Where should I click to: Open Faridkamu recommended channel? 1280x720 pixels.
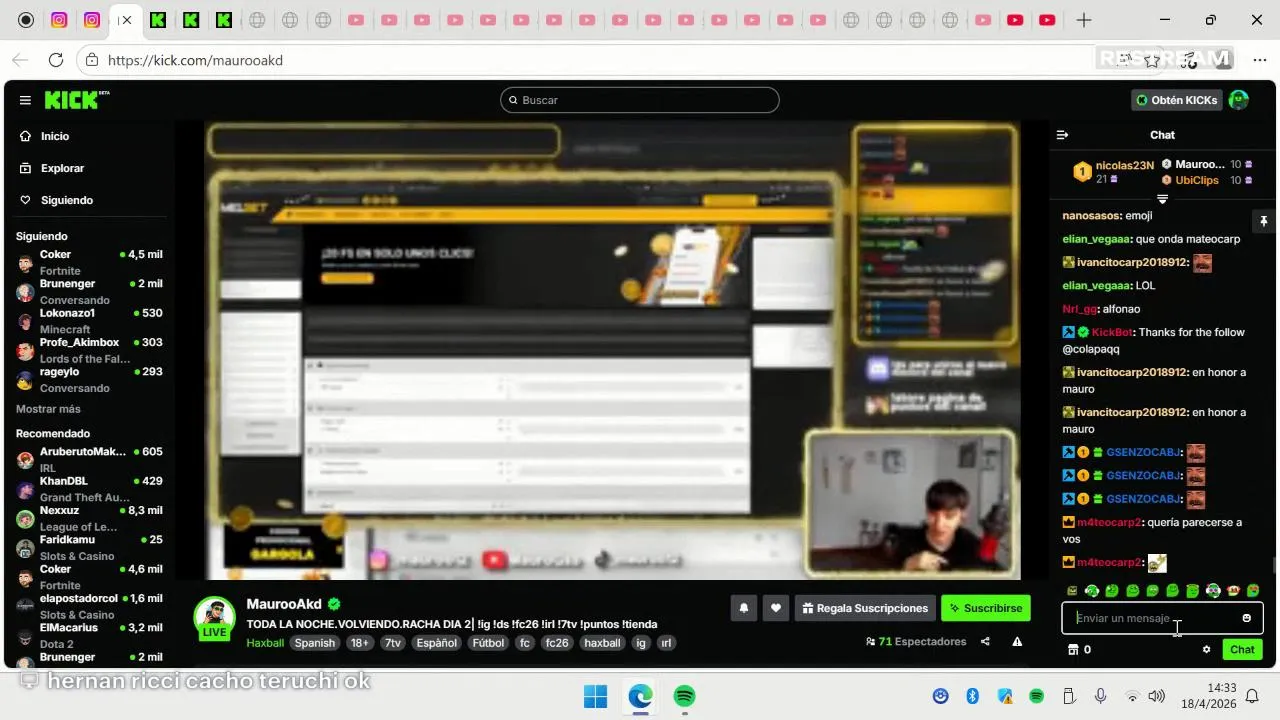(x=88, y=548)
